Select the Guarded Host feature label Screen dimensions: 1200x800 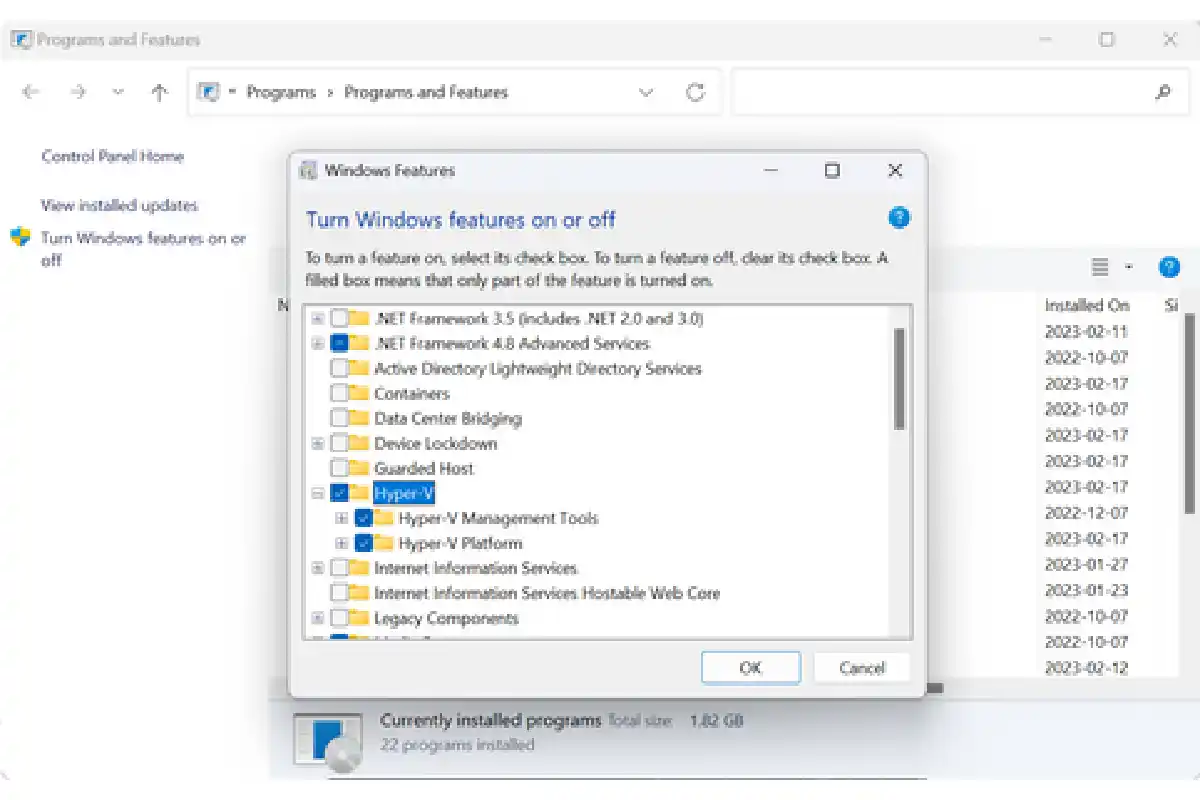424,468
